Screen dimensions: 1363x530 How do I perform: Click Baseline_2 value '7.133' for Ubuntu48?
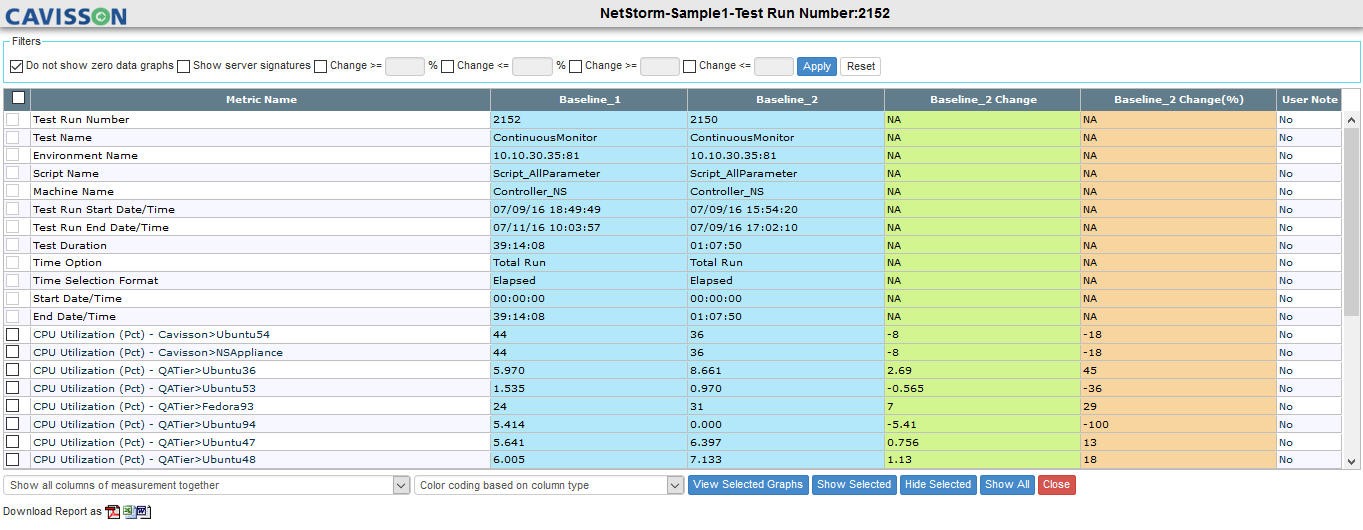[706, 460]
